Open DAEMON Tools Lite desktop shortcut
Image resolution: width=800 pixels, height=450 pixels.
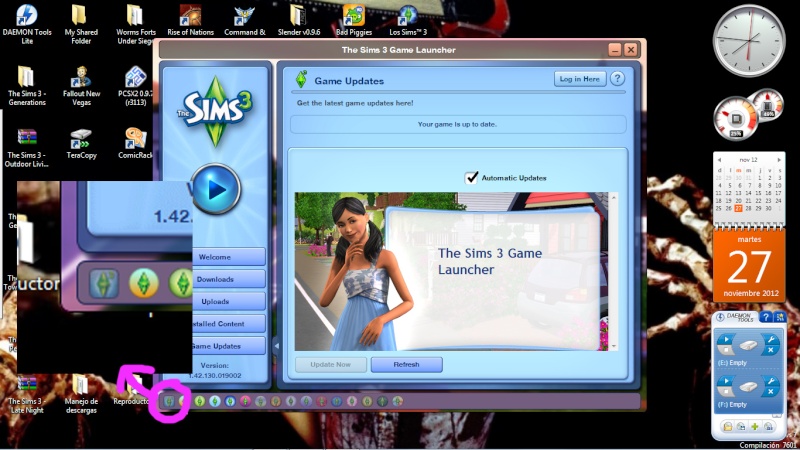pos(27,24)
